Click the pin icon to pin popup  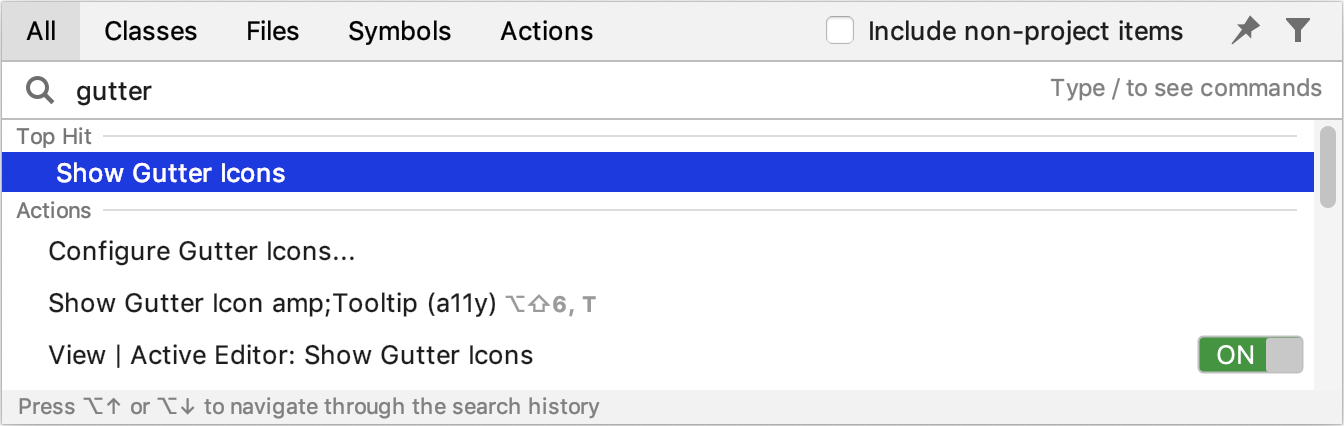1245,31
